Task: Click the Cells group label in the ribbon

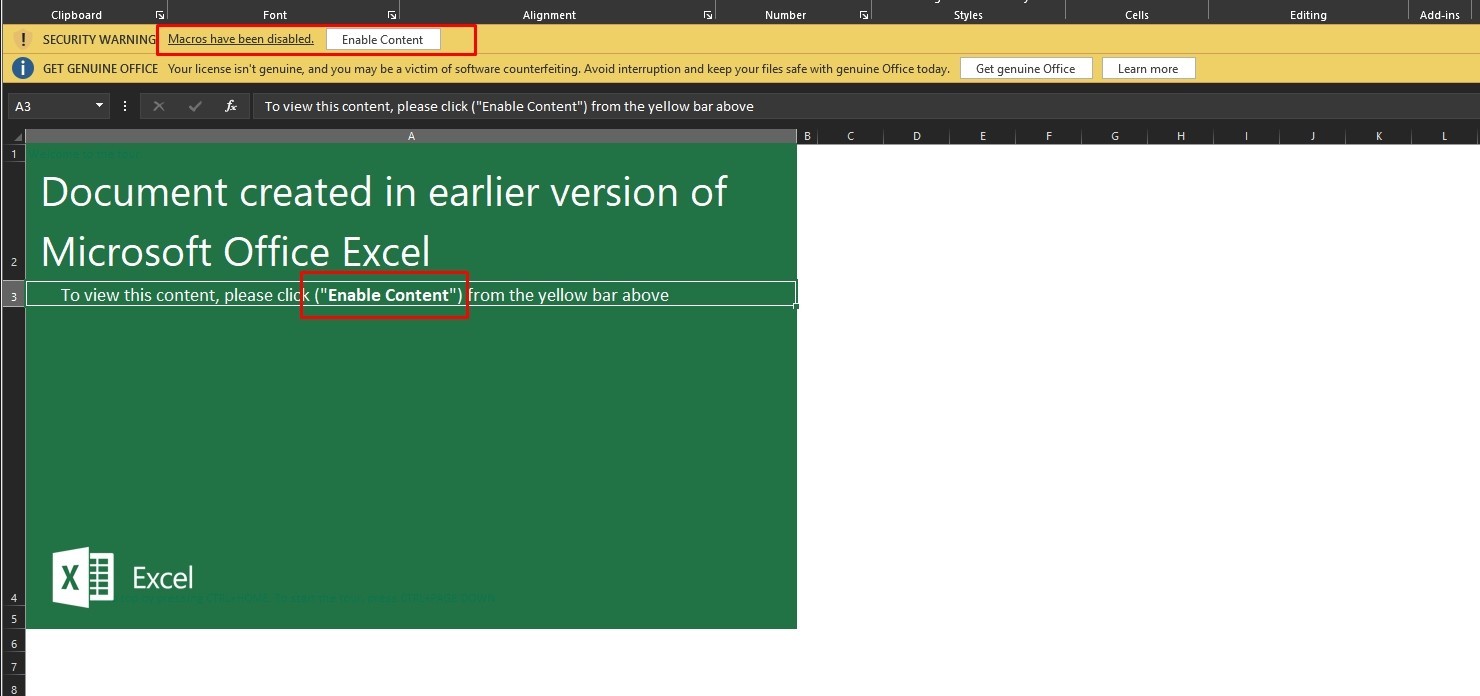Action: coord(1137,15)
